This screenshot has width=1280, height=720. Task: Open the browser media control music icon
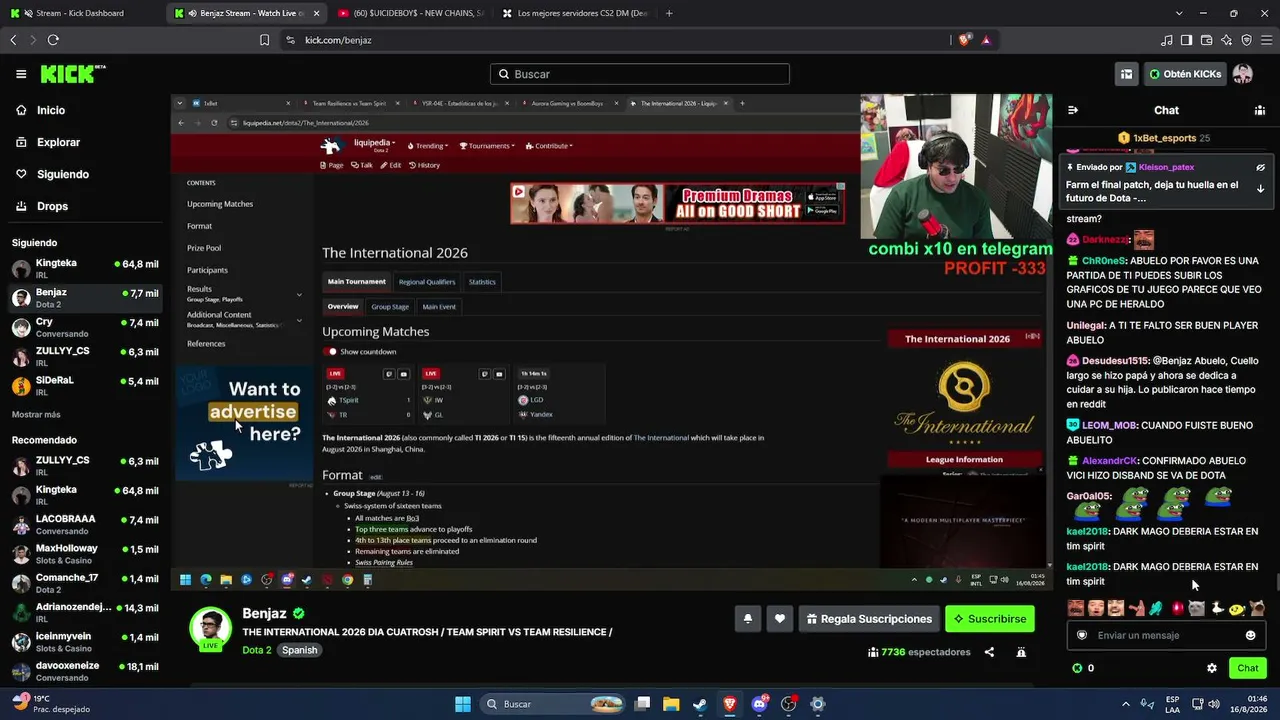click(x=1166, y=40)
